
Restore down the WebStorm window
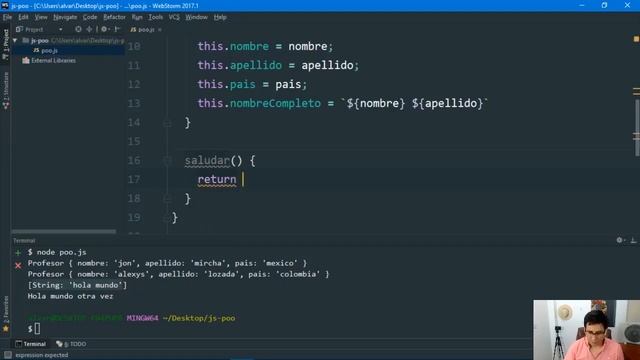[x=604, y=5]
